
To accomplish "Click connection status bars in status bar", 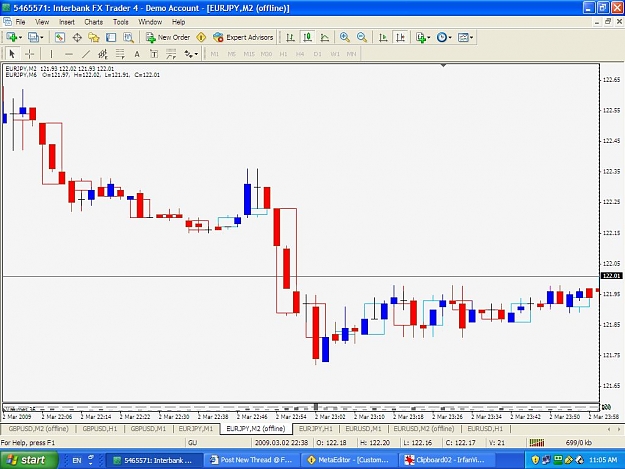I will point(537,442).
